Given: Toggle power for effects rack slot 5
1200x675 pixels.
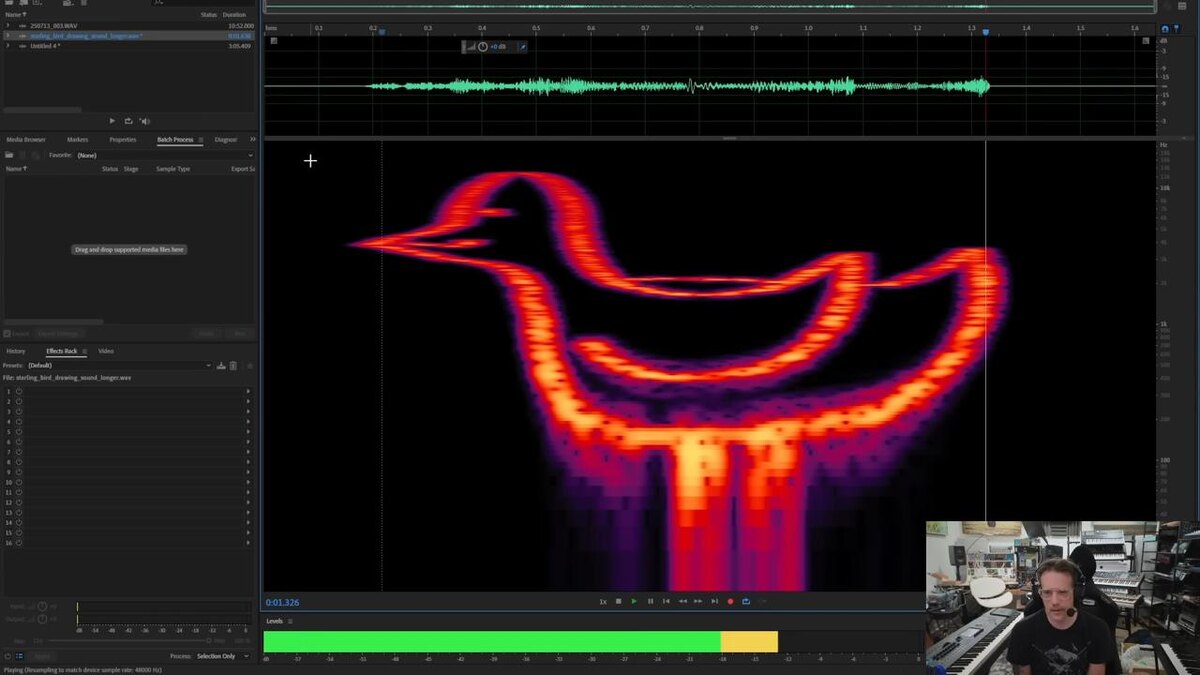Looking at the screenshot, I should tap(18, 431).
